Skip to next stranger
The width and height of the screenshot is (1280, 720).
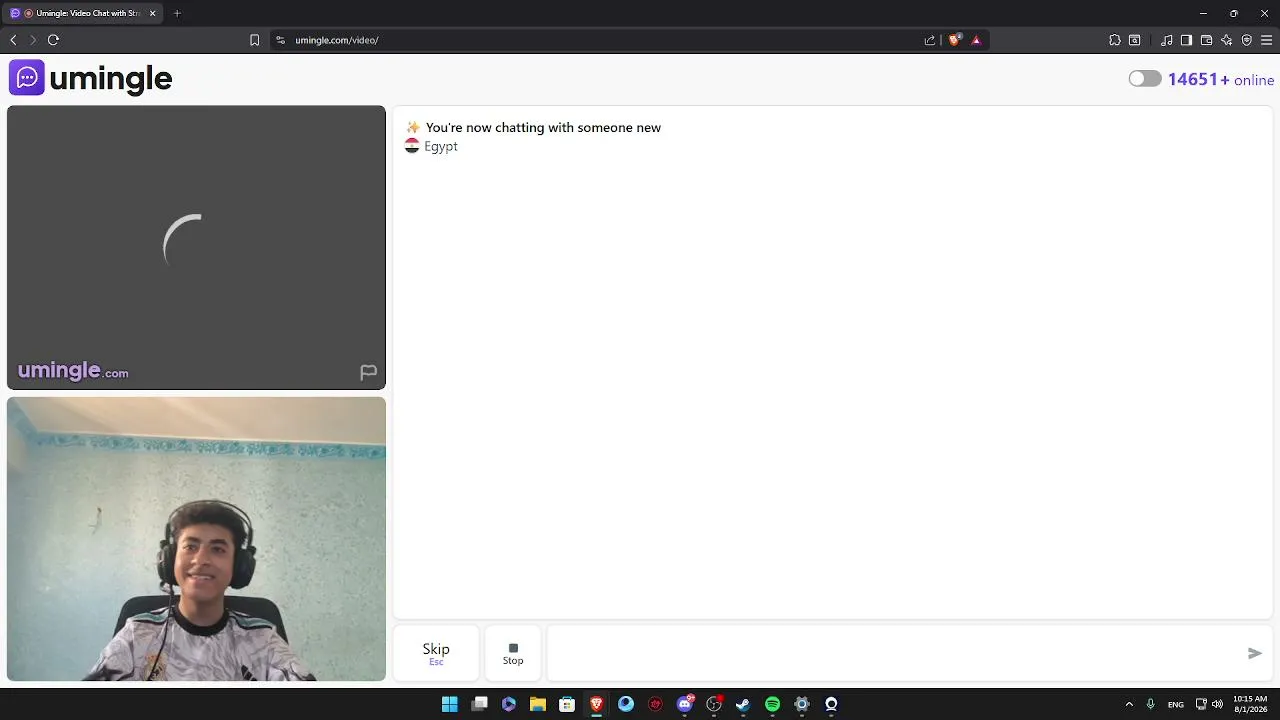pyautogui.click(x=436, y=653)
